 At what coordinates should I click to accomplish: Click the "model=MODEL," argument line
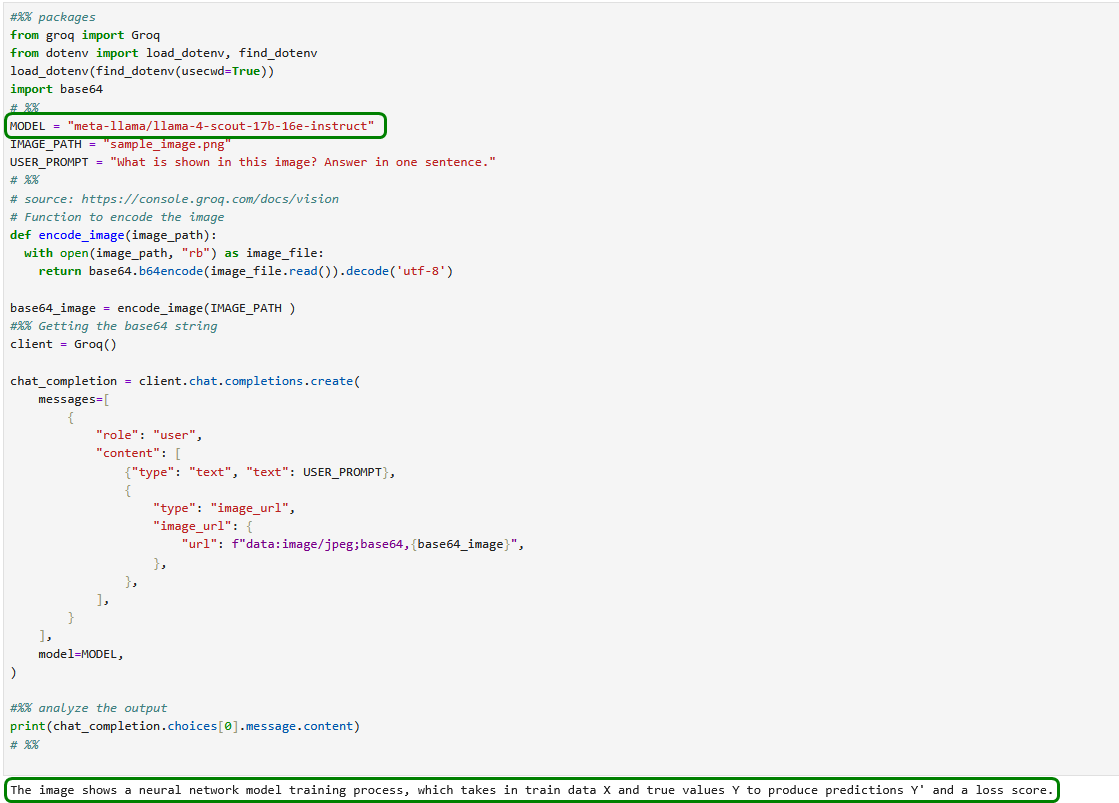click(x=80, y=654)
